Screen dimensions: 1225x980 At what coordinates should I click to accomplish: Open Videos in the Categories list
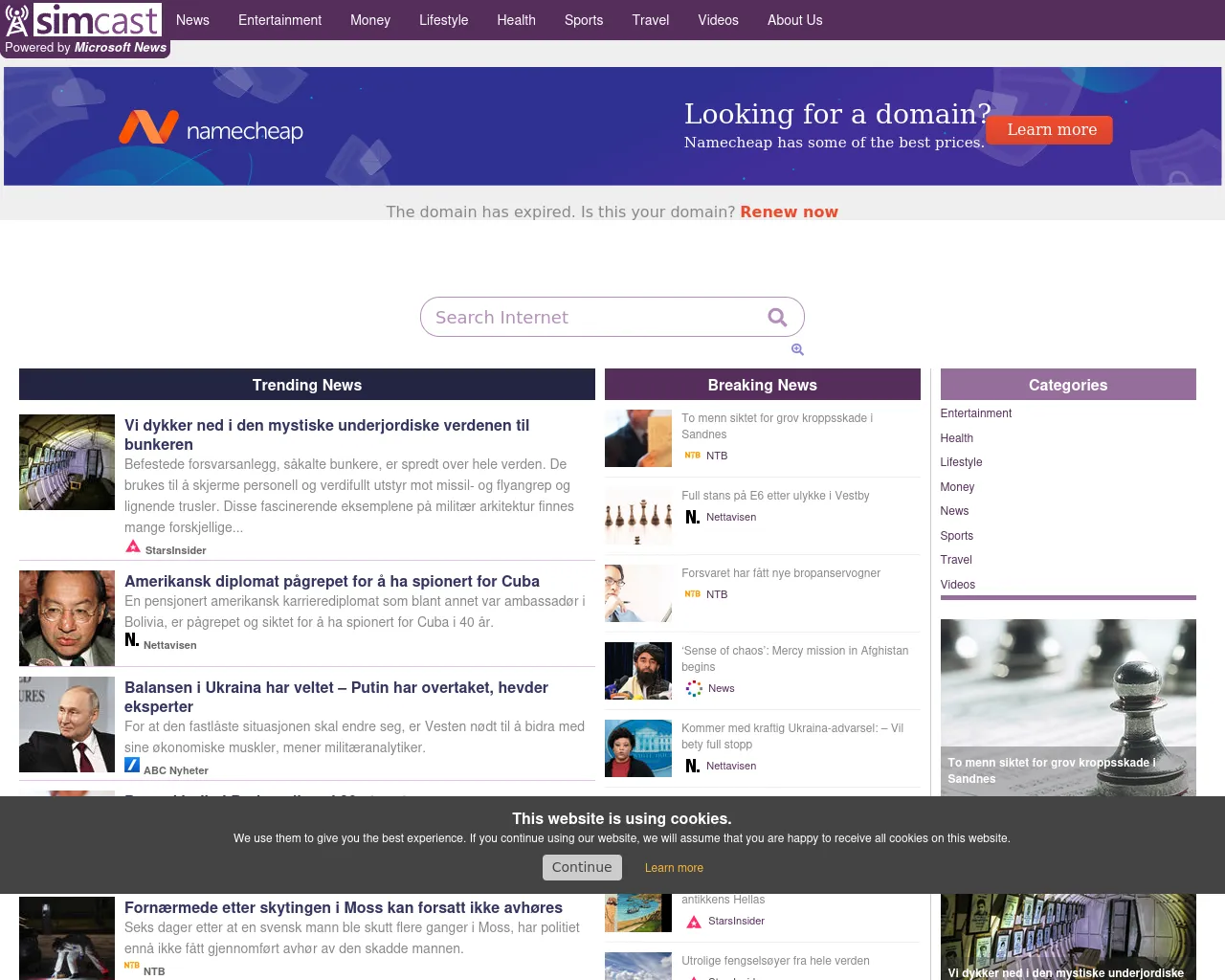coord(957,585)
